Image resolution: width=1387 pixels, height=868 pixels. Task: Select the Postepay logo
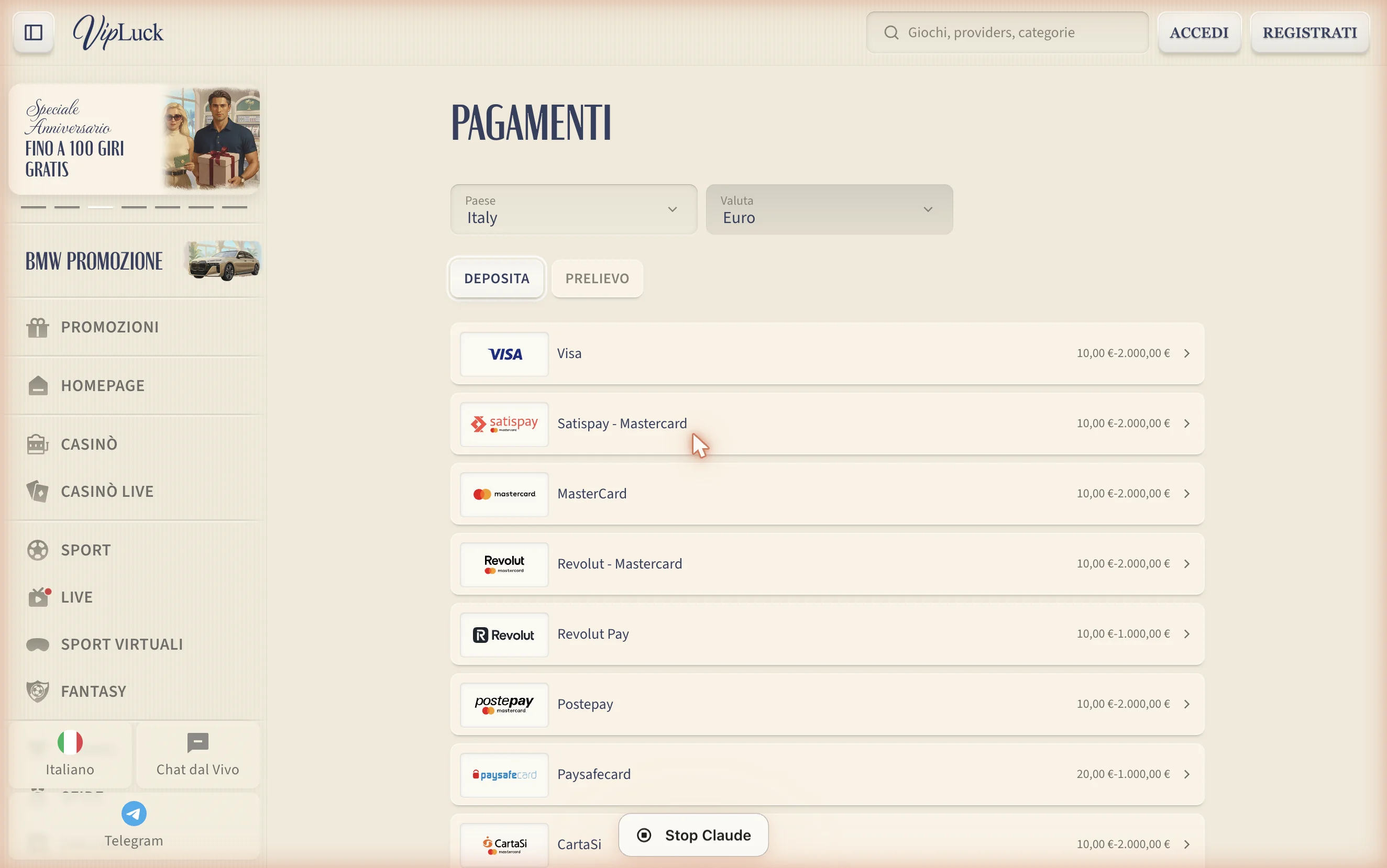504,705
